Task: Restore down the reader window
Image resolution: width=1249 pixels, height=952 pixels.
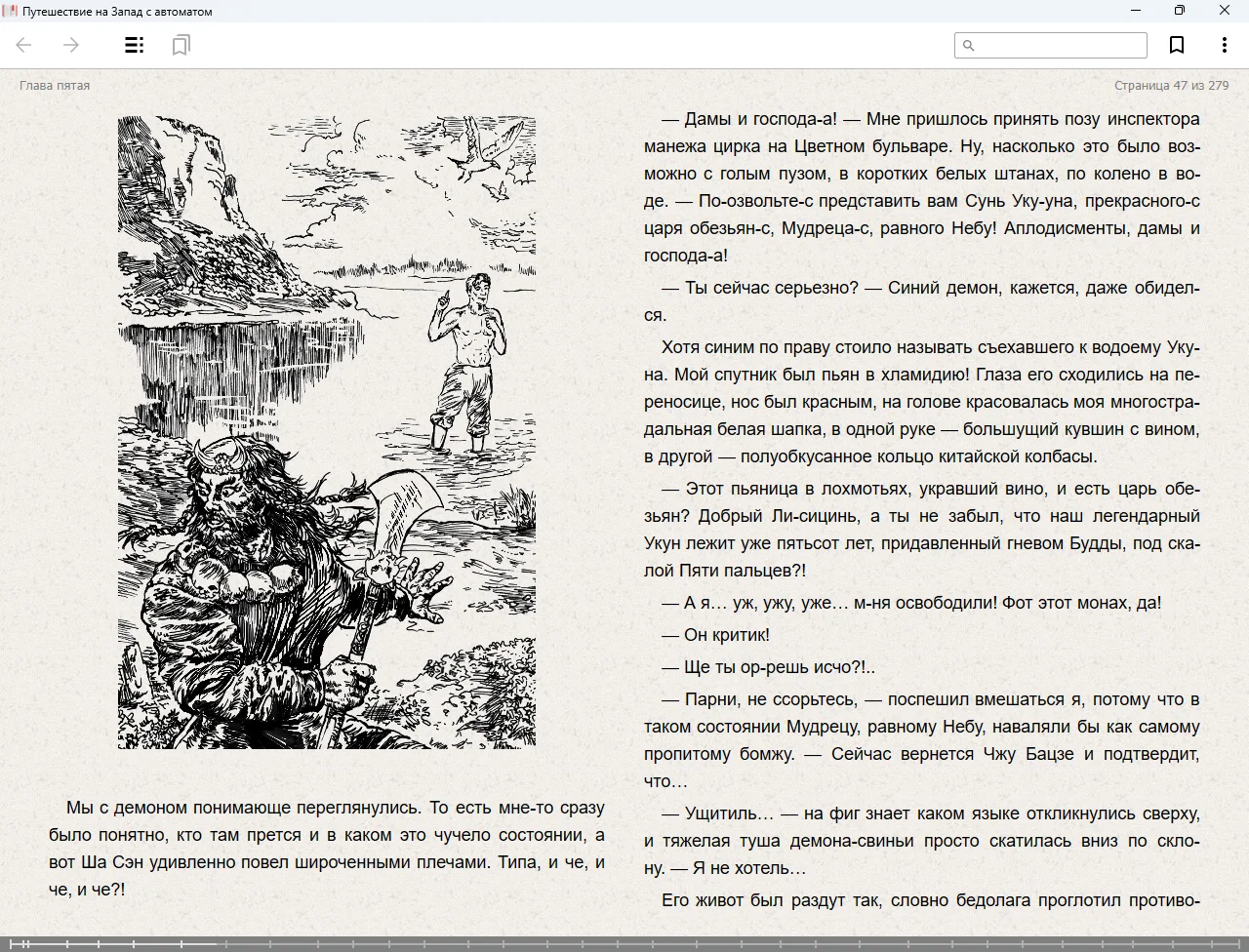Action: [x=1180, y=11]
